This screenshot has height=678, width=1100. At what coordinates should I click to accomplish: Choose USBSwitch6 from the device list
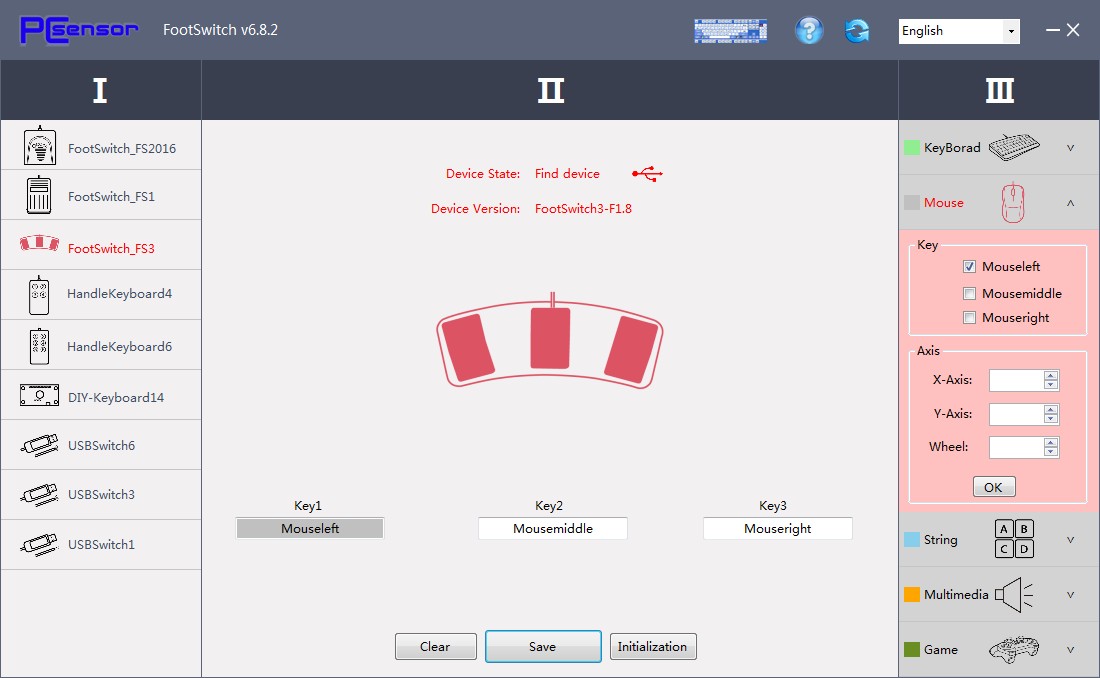[x=101, y=445]
